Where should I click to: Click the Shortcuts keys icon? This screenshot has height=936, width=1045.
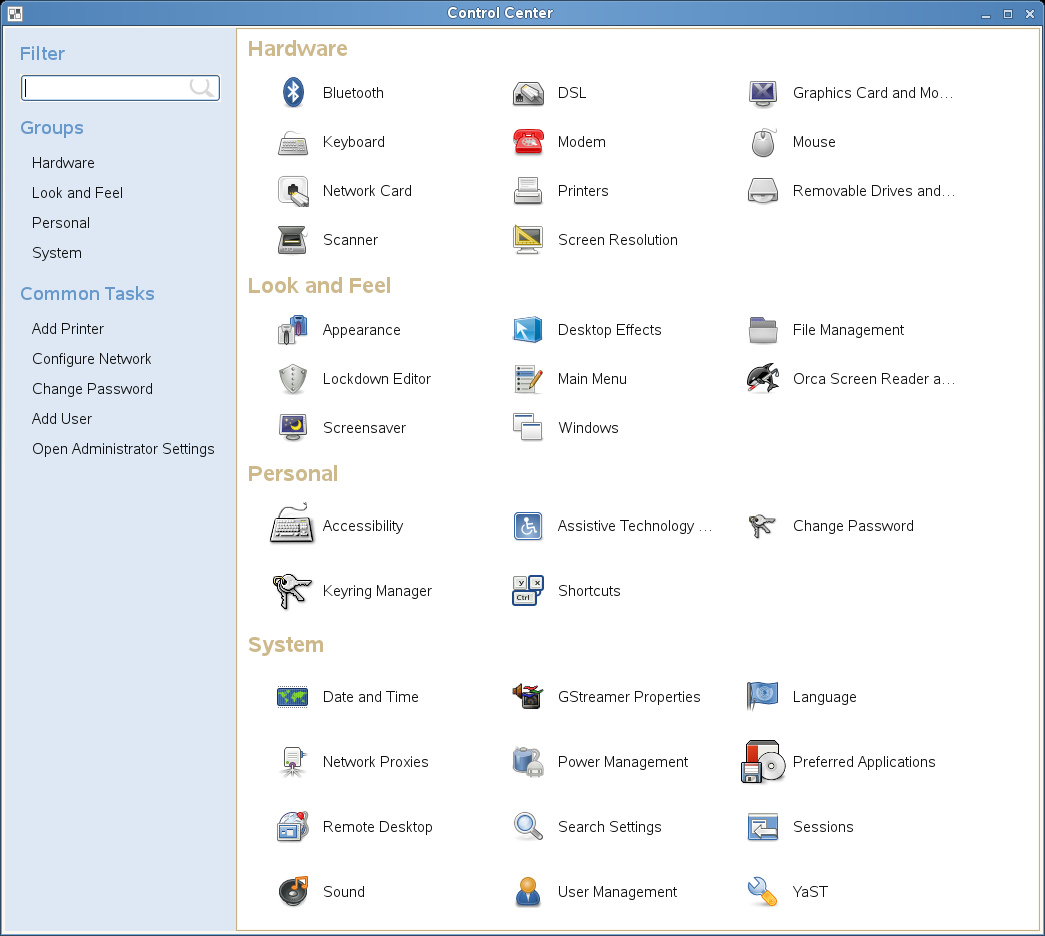coord(528,591)
